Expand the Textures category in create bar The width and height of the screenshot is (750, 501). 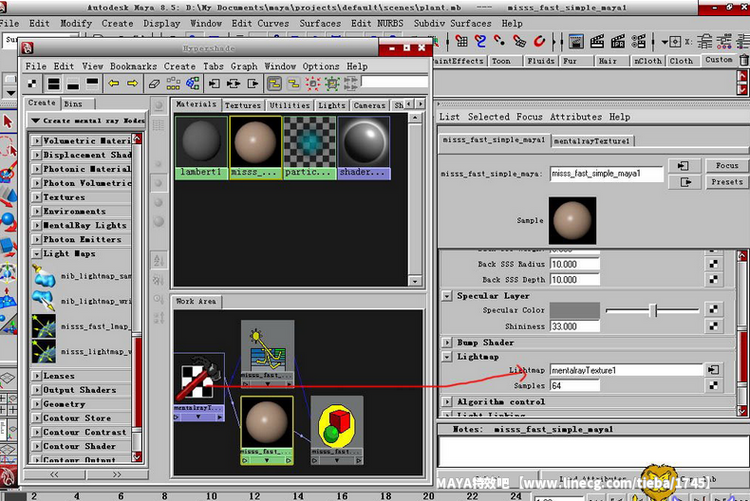[36, 197]
